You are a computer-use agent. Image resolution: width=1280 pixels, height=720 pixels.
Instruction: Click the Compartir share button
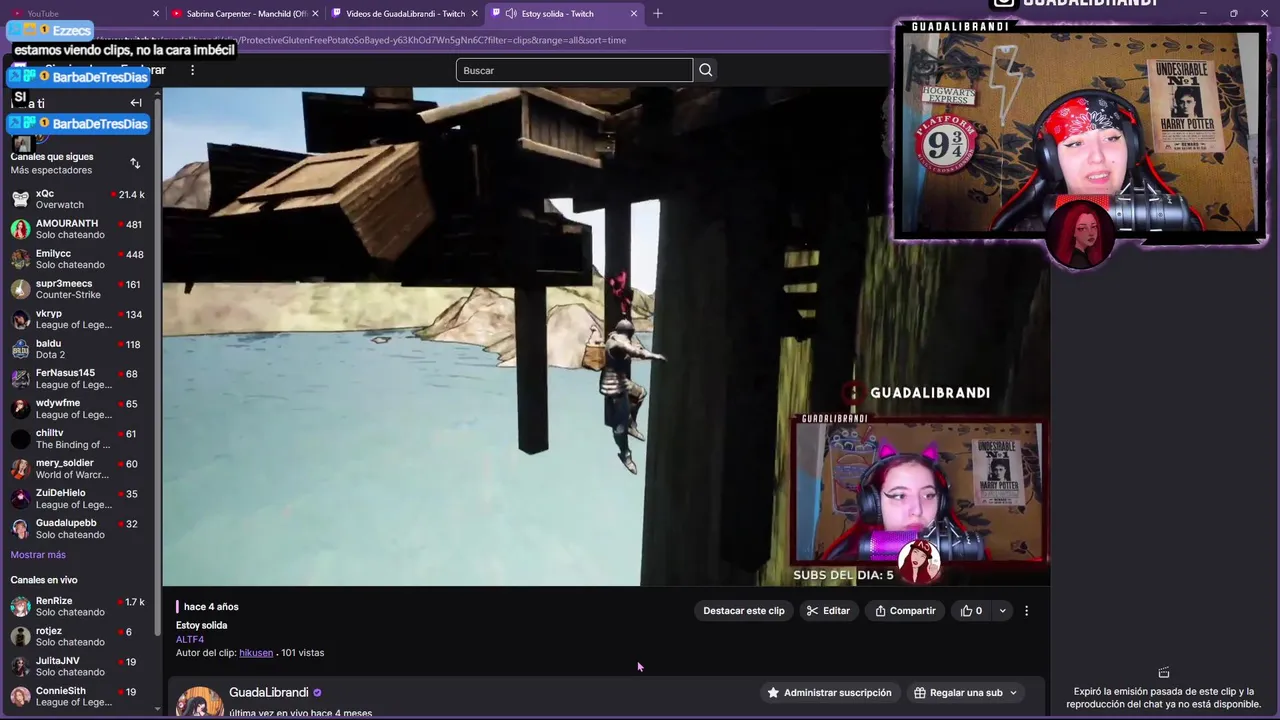click(905, 611)
